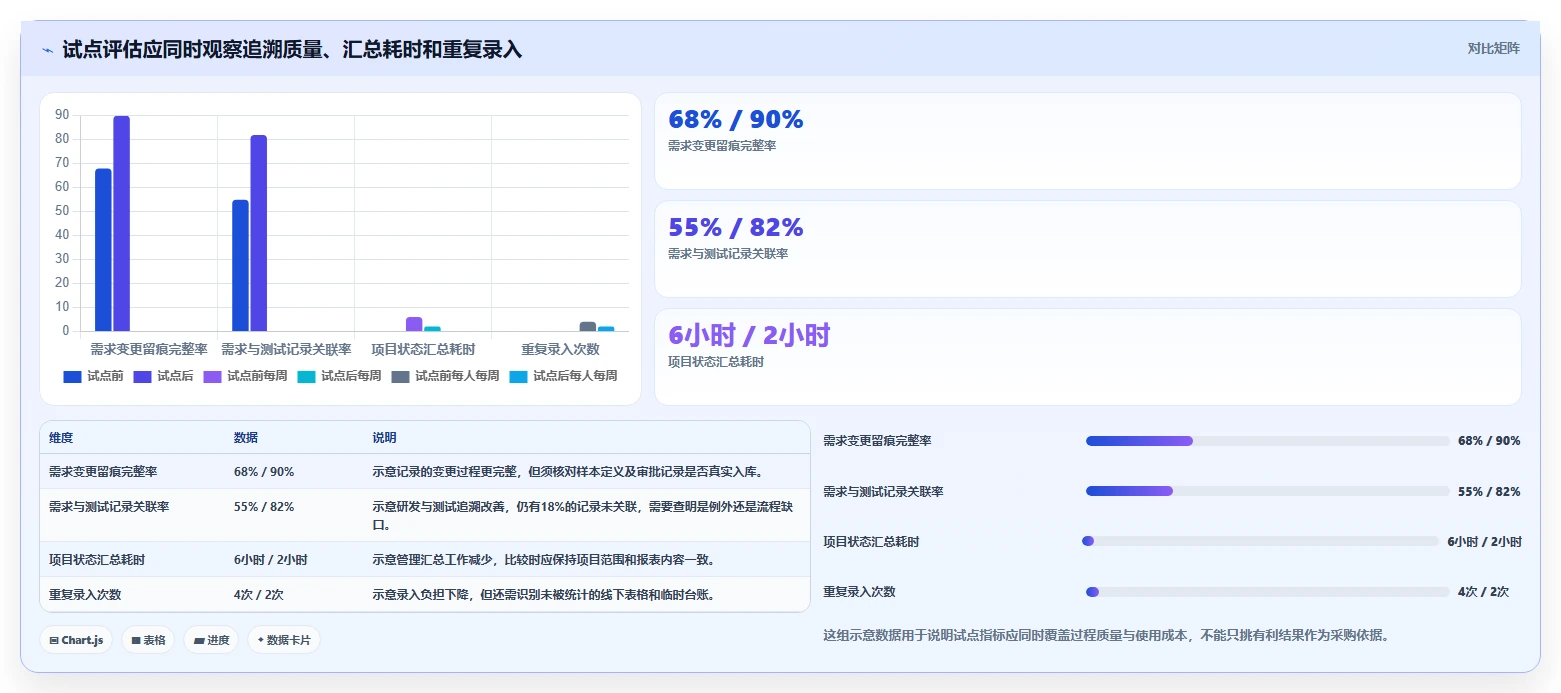
Task: Click the chart x-axis label 需求与测试记录关联率
Action: point(286,349)
